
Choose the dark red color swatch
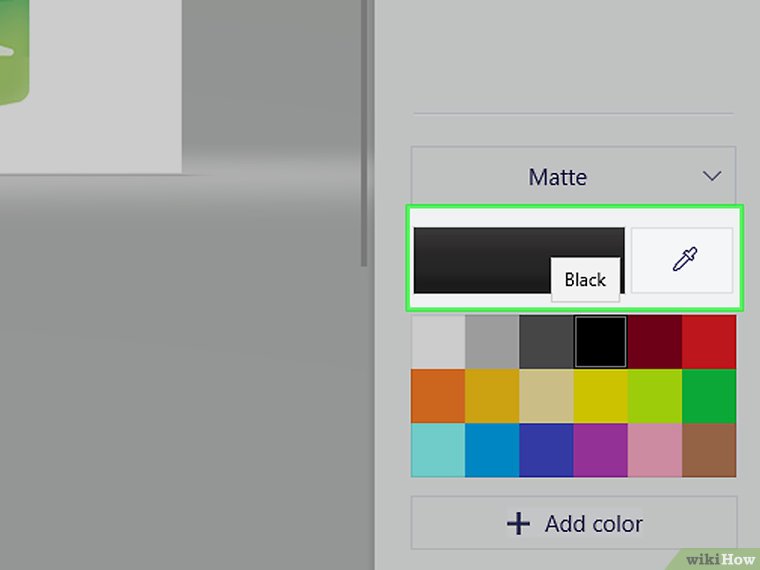coord(654,342)
